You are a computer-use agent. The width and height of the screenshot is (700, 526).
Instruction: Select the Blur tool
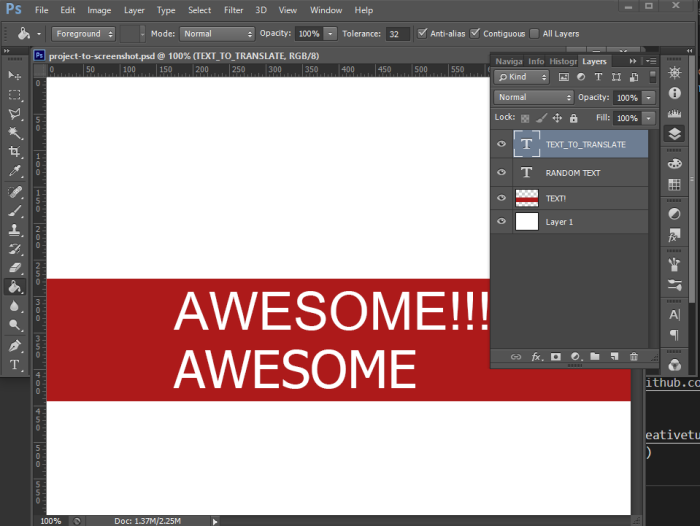point(14,306)
